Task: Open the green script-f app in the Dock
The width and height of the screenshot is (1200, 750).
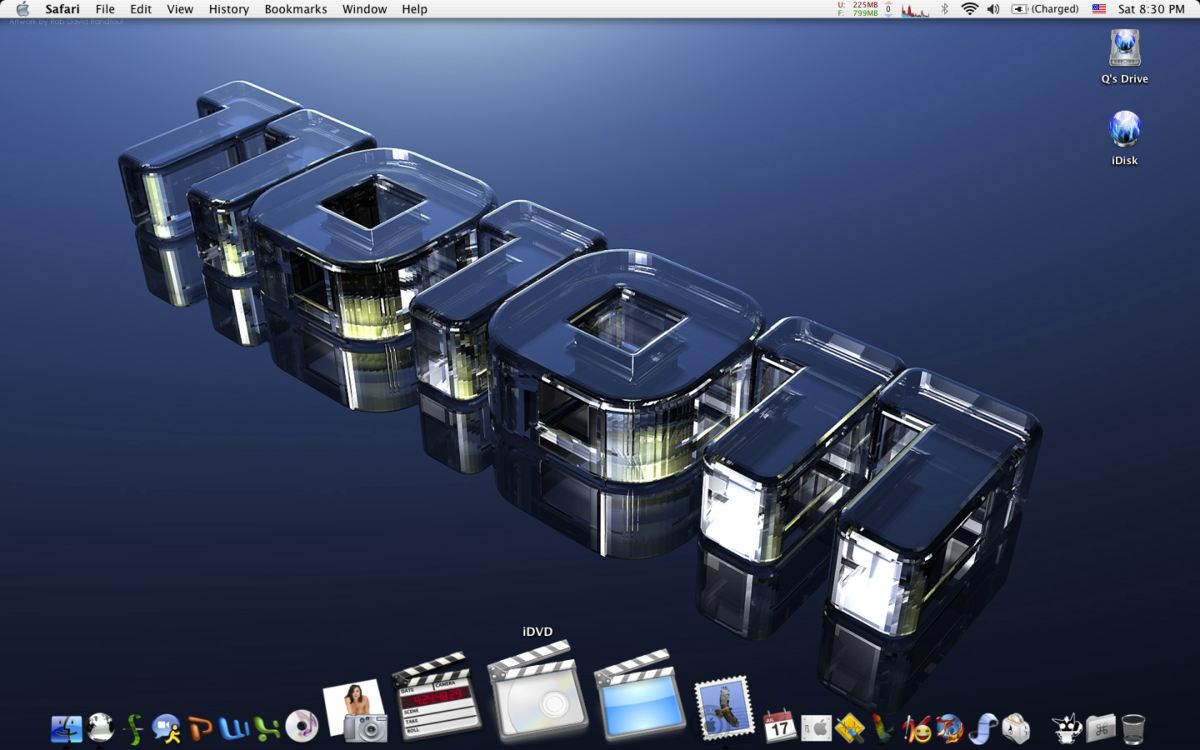Action: (x=134, y=728)
